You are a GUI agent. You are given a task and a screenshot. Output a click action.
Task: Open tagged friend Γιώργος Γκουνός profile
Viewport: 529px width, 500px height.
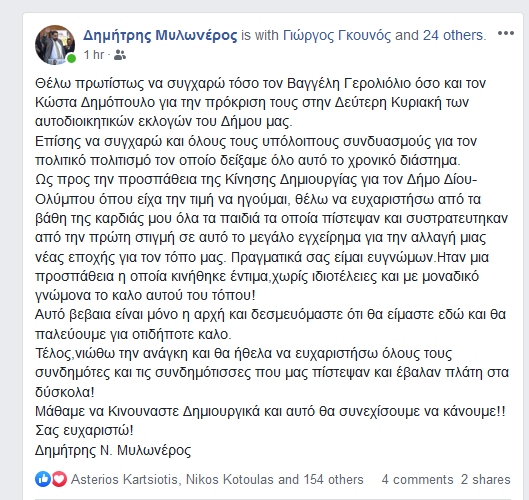[x=337, y=35]
